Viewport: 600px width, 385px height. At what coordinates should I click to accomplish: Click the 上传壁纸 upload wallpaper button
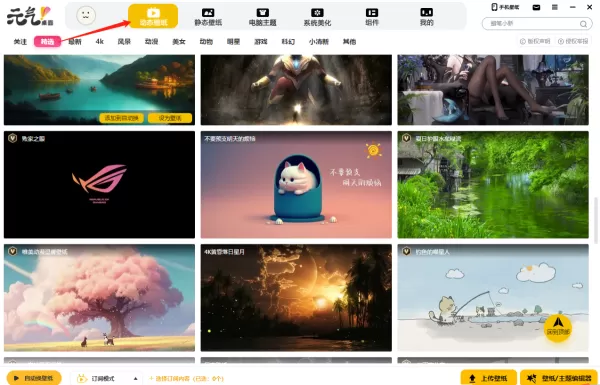click(489, 378)
